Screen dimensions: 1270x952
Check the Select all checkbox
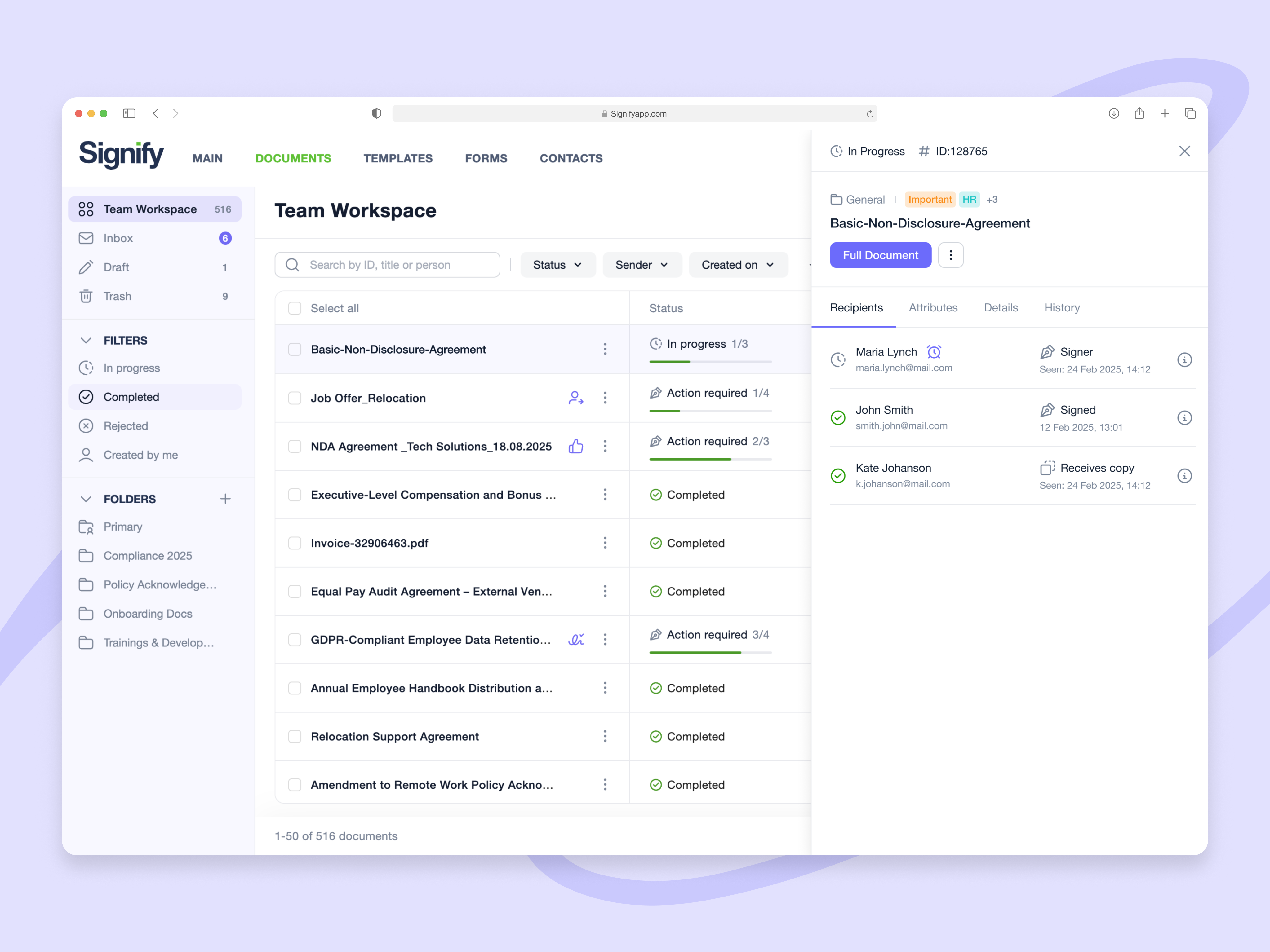coord(295,309)
